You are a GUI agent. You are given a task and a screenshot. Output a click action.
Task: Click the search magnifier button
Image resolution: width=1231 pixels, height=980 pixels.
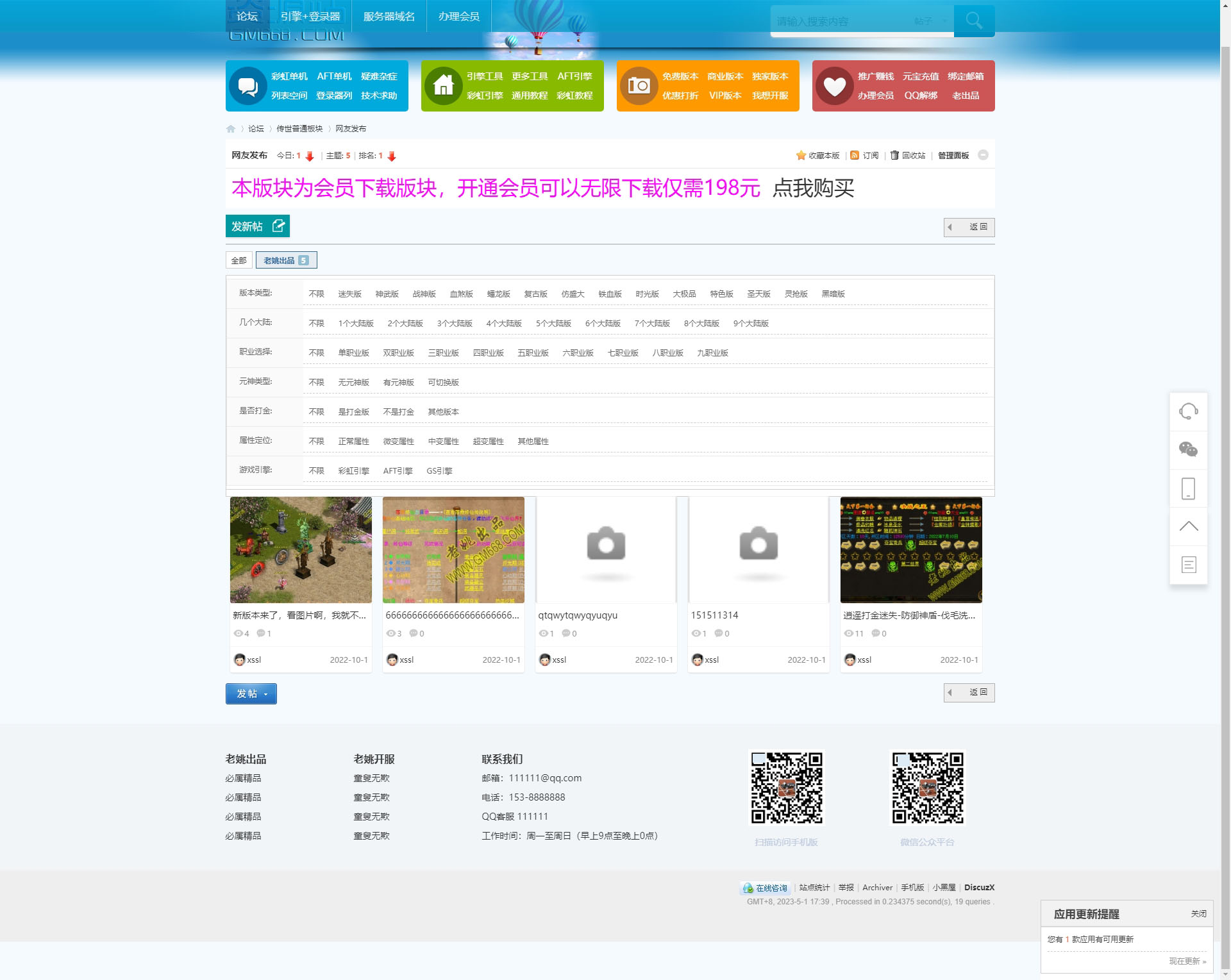973,21
